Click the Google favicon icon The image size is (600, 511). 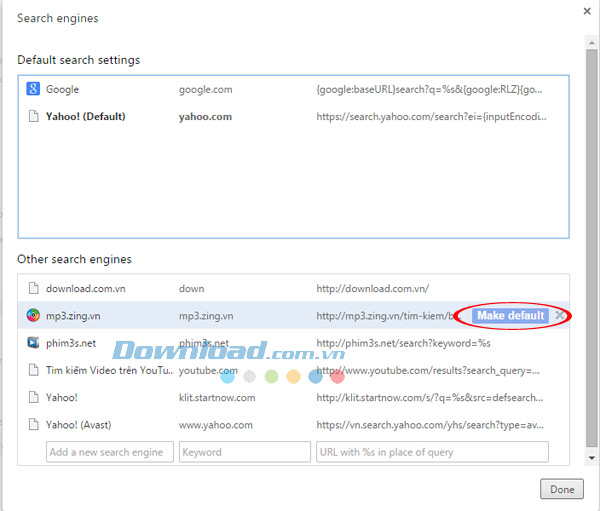click(x=33, y=89)
